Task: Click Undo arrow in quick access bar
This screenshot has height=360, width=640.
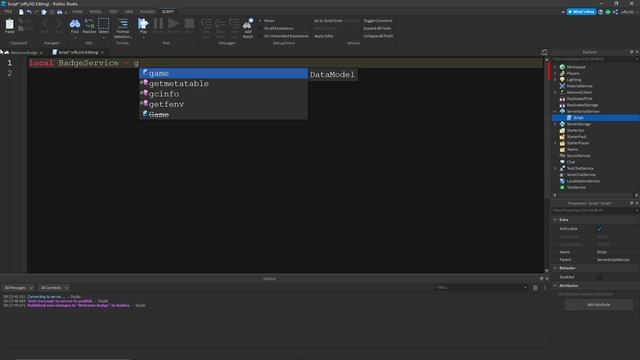Action: pos(29,12)
